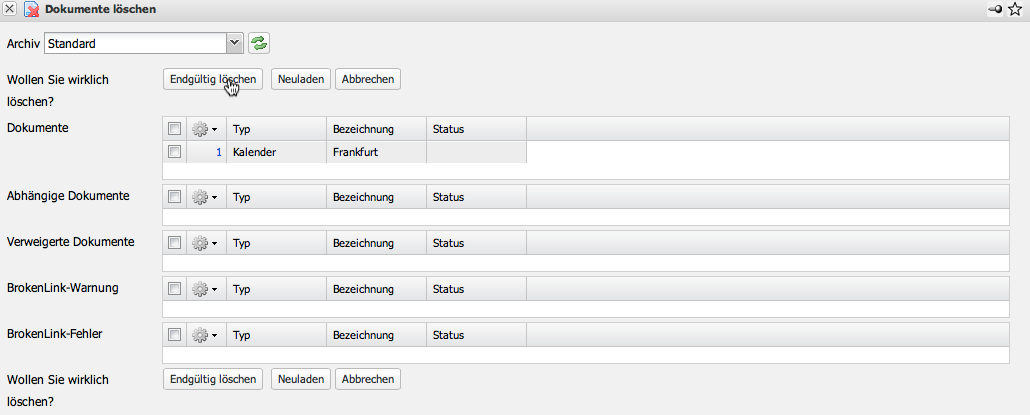Click the top Neuladen button
Screen dimensions: 1030x415
pyautogui.click(x=300, y=79)
